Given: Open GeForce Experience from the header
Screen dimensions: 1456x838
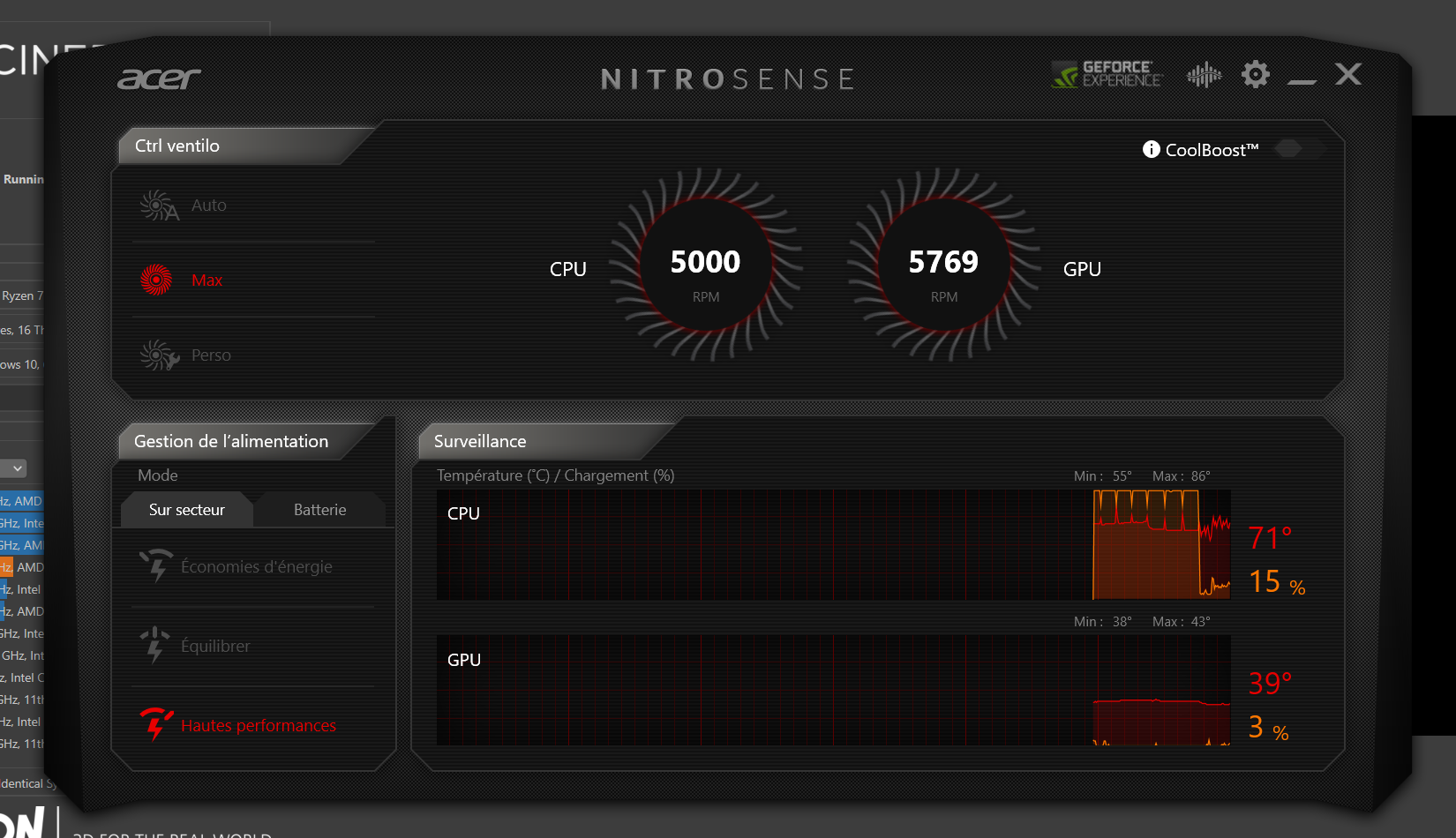Looking at the screenshot, I should tap(1107, 74).
